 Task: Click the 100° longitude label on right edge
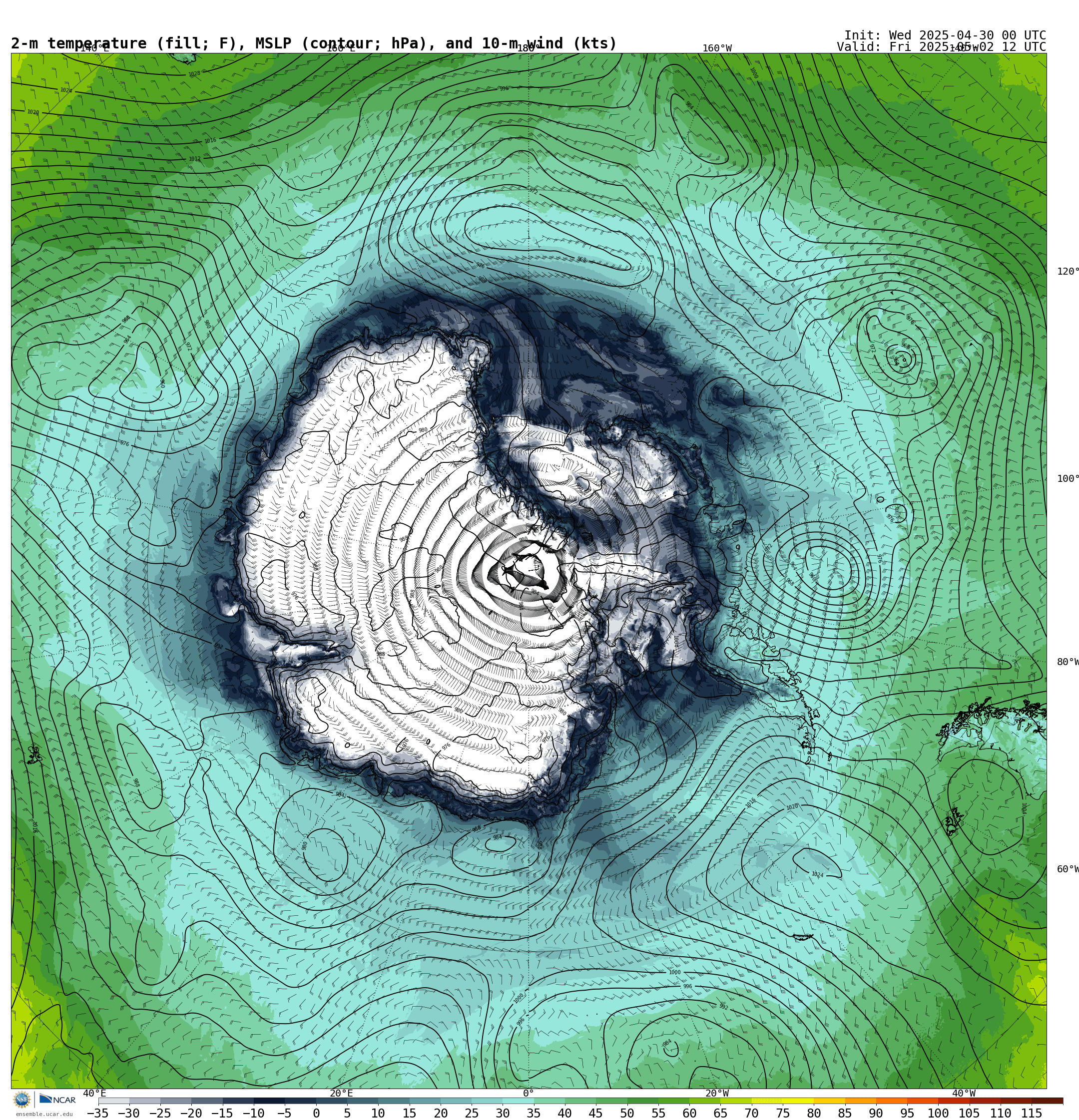(x=1068, y=479)
